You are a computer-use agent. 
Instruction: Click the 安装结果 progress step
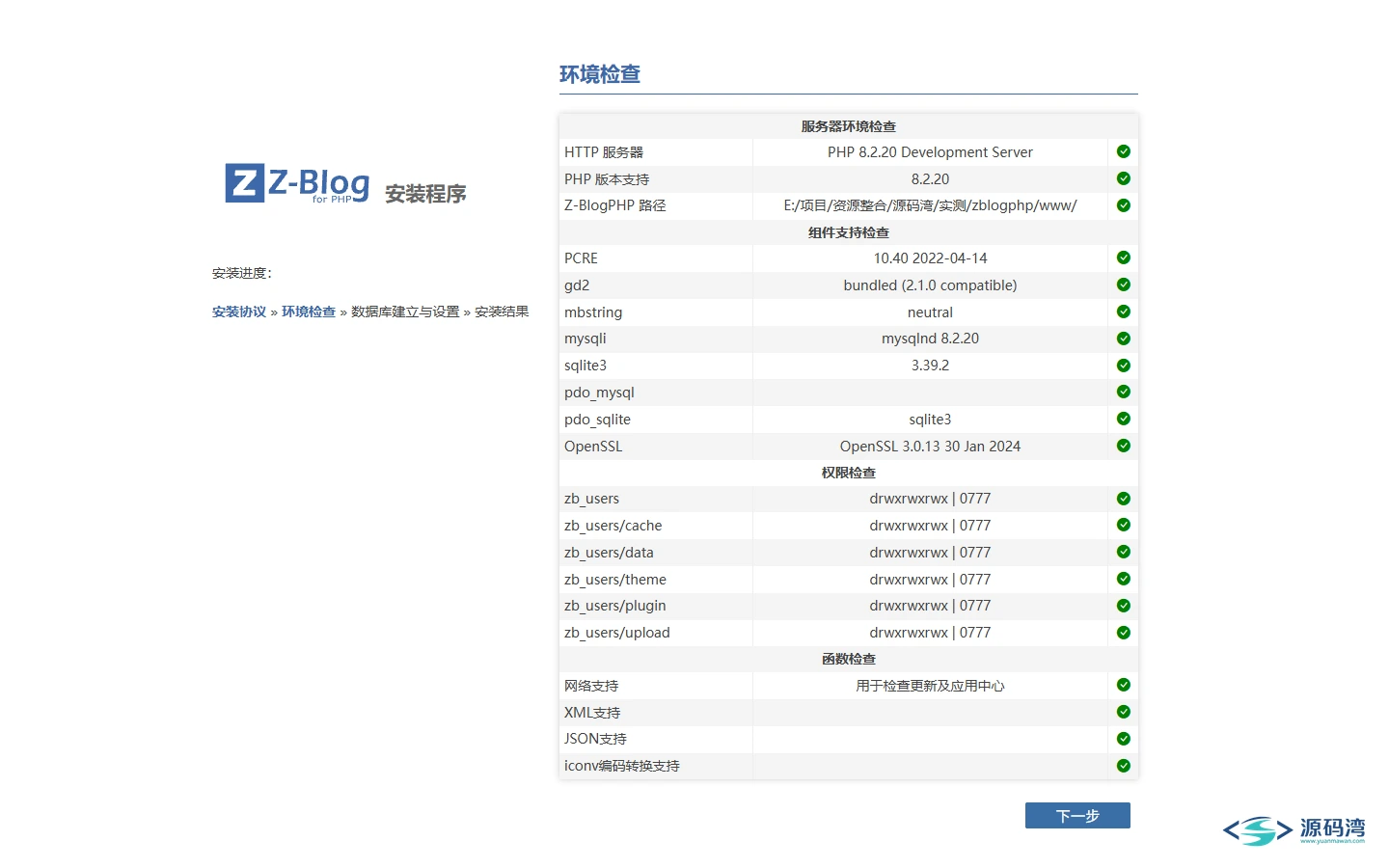[x=502, y=312]
